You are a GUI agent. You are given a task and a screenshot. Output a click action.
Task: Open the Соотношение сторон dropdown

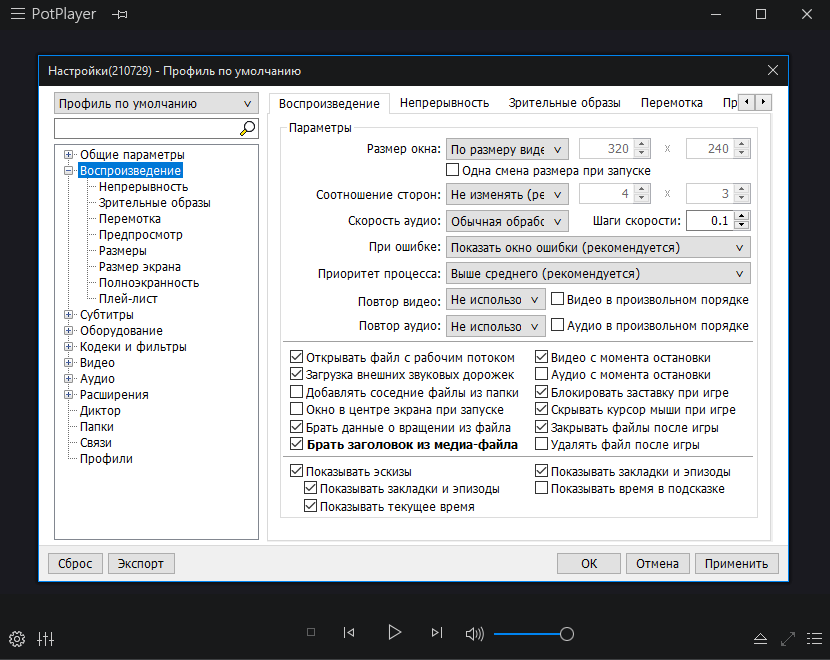(x=507, y=194)
